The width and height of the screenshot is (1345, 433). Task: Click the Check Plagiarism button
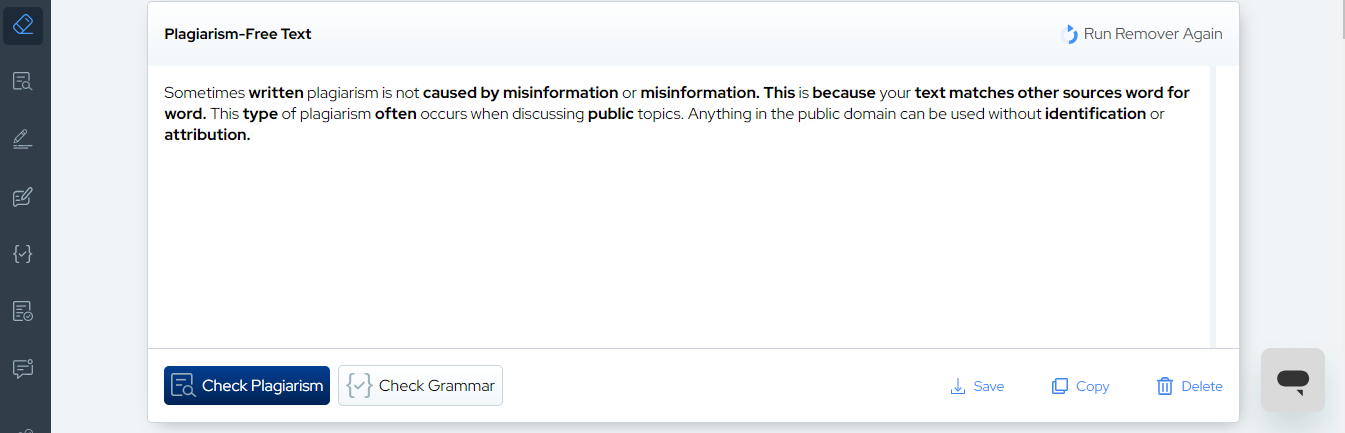(247, 386)
